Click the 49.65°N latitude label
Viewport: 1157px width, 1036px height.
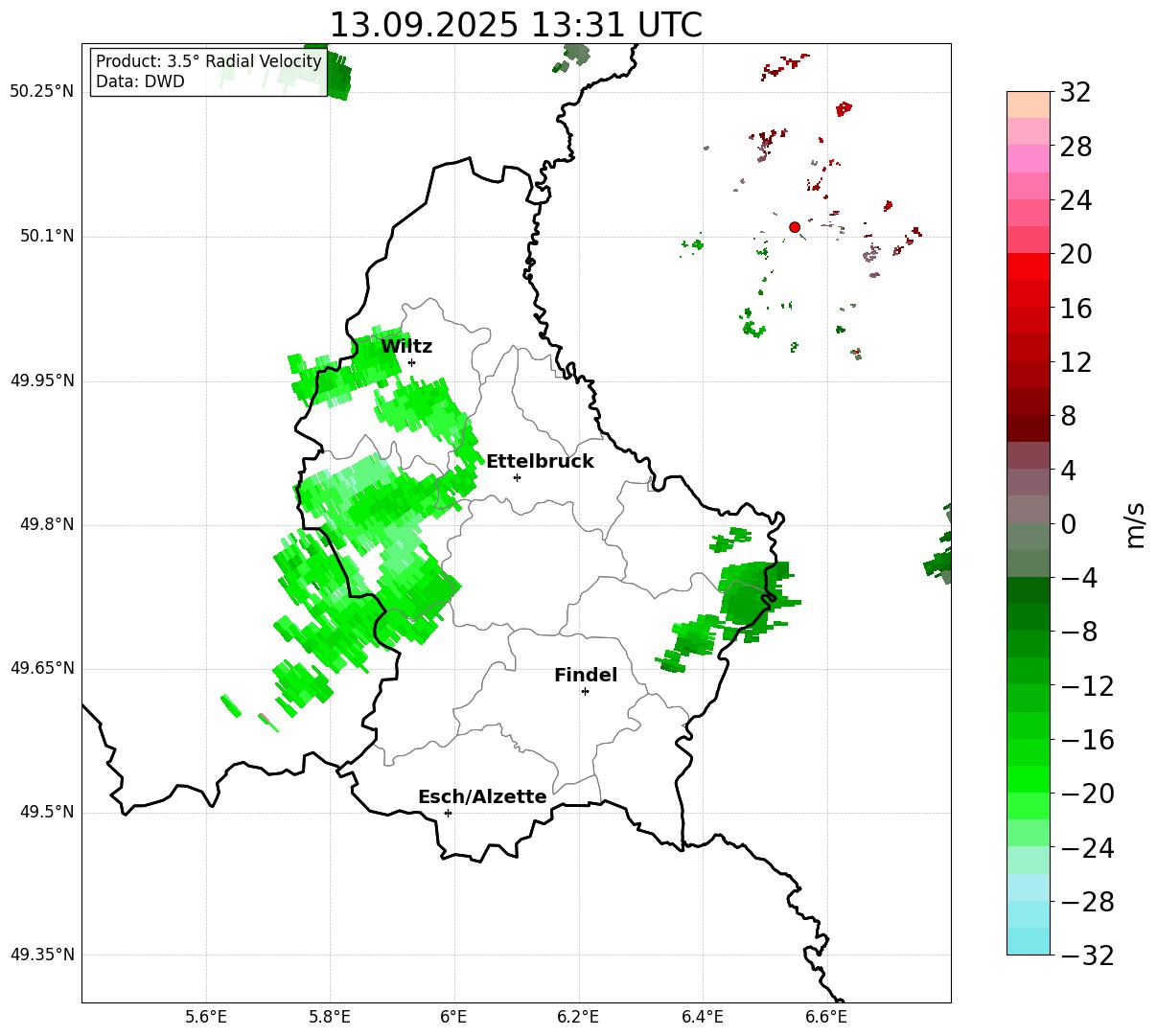pos(41,668)
